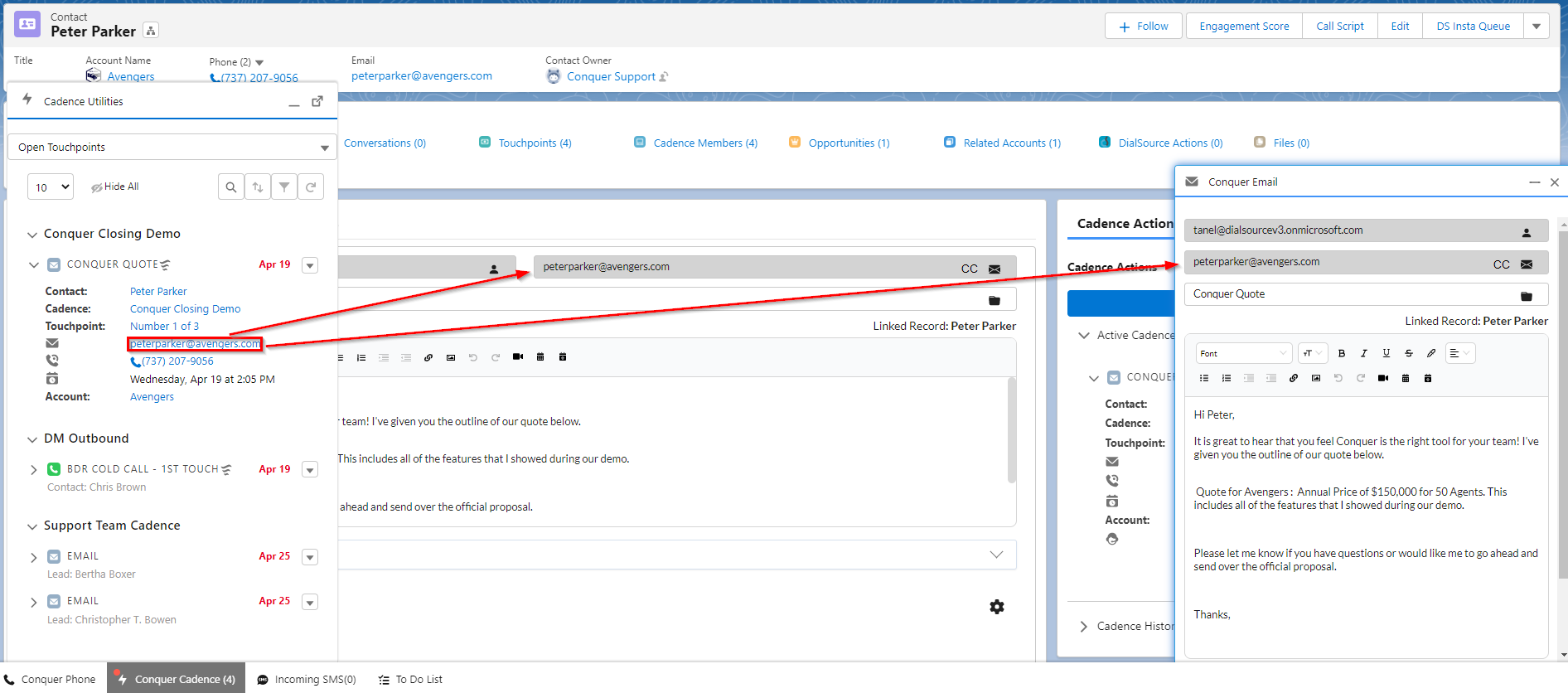The image size is (1568, 693).
Task: Click the video camera icon in Conquer Email
Action: 1383,378
